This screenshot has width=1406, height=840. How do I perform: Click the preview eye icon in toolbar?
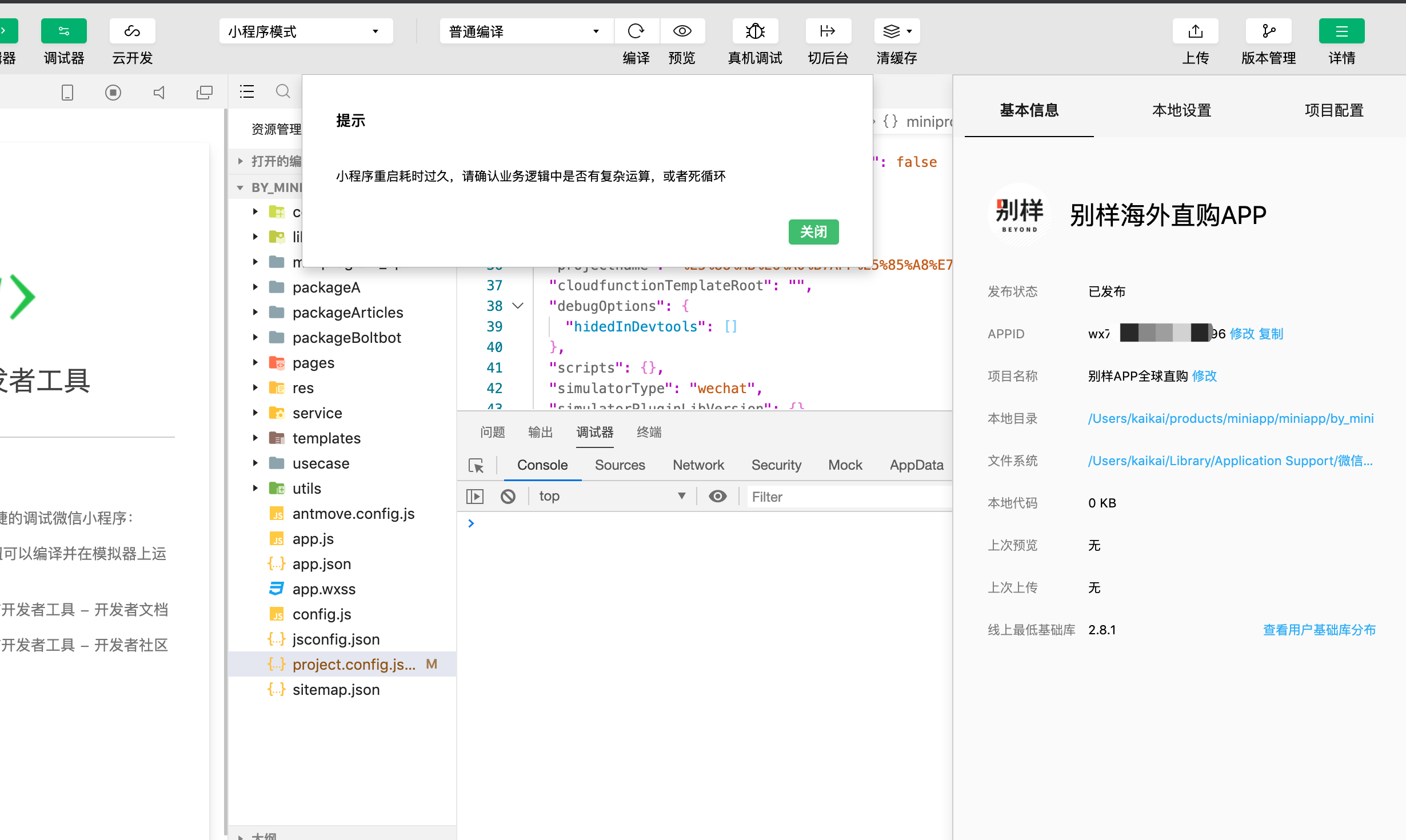(682, 31)
